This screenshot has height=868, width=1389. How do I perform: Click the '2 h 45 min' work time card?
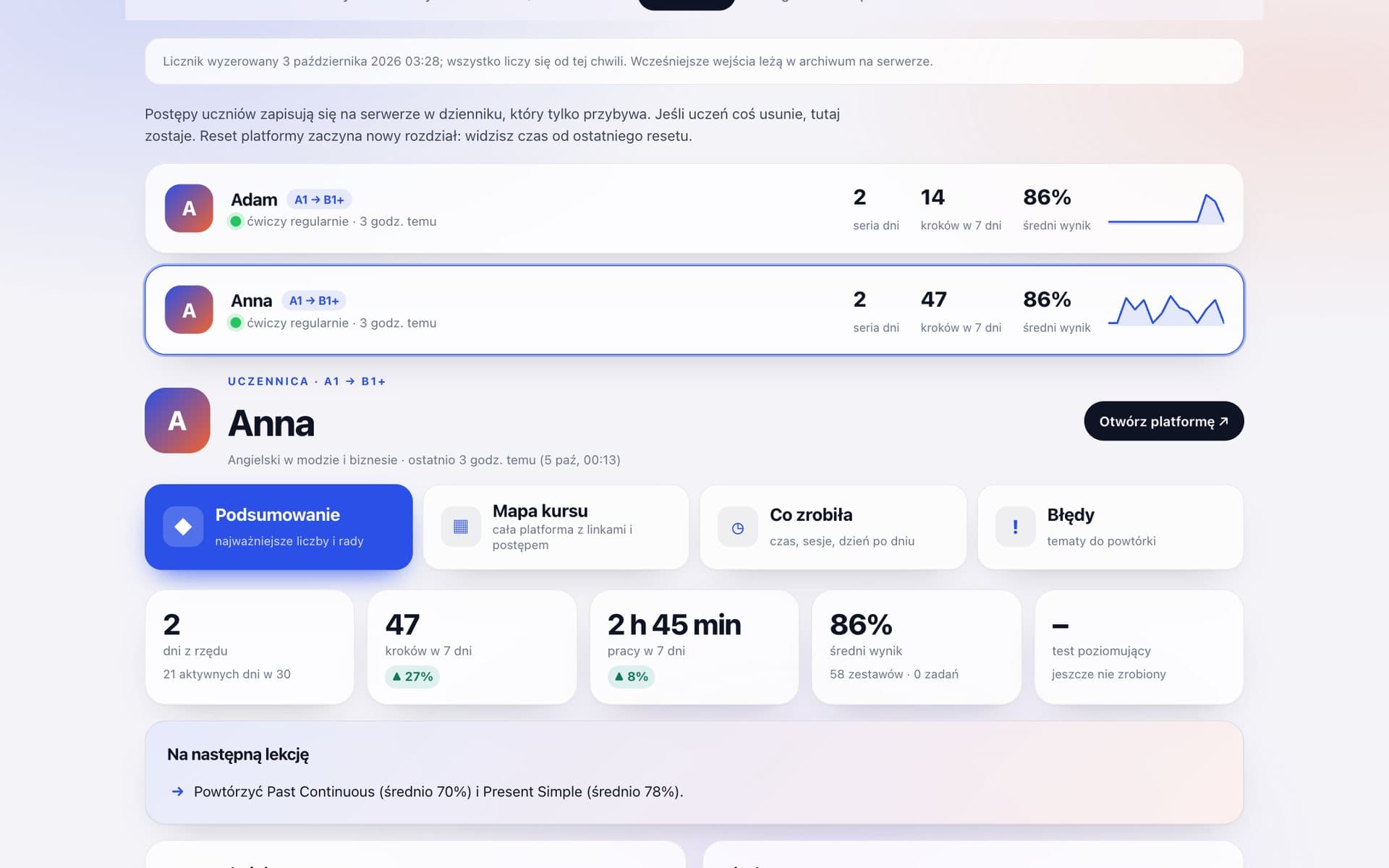[x=694, y=647]
